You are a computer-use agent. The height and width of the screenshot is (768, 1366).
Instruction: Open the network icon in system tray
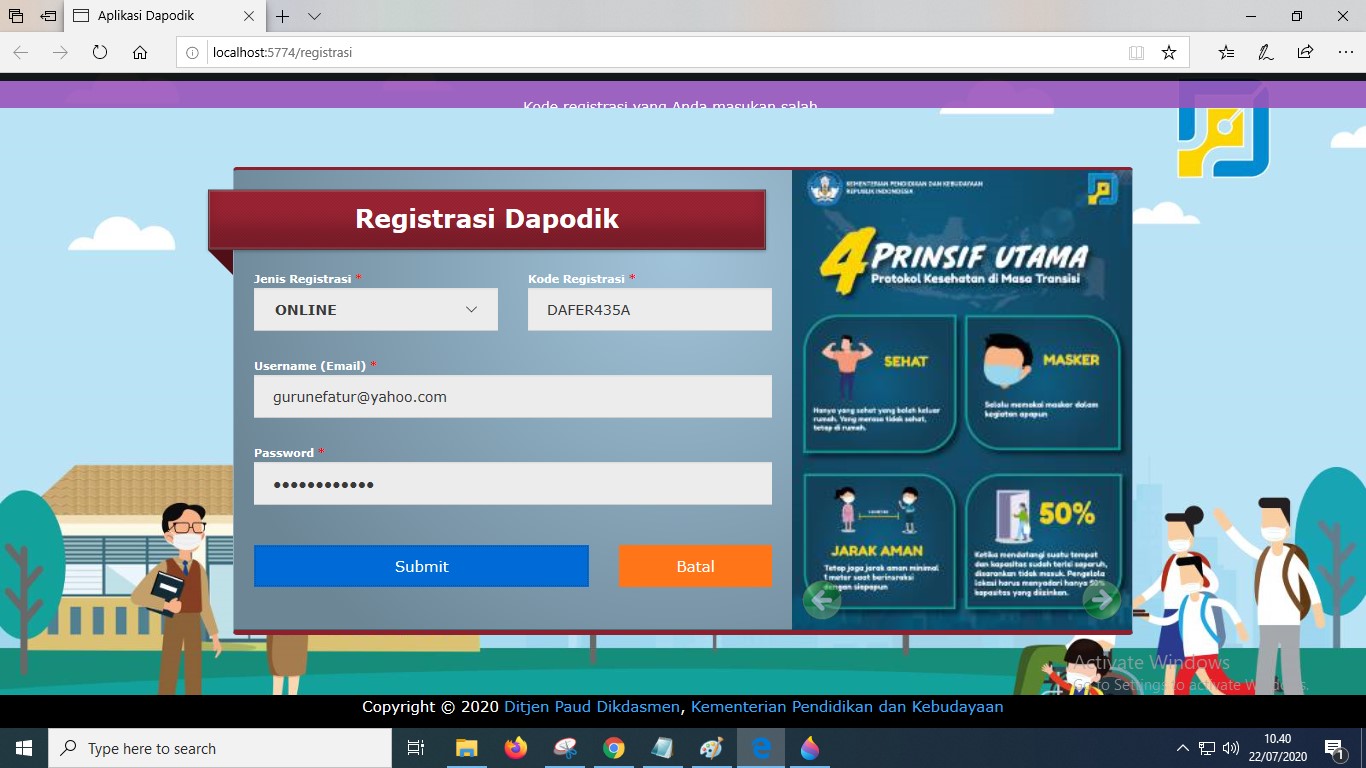[x=1207, y=748]
